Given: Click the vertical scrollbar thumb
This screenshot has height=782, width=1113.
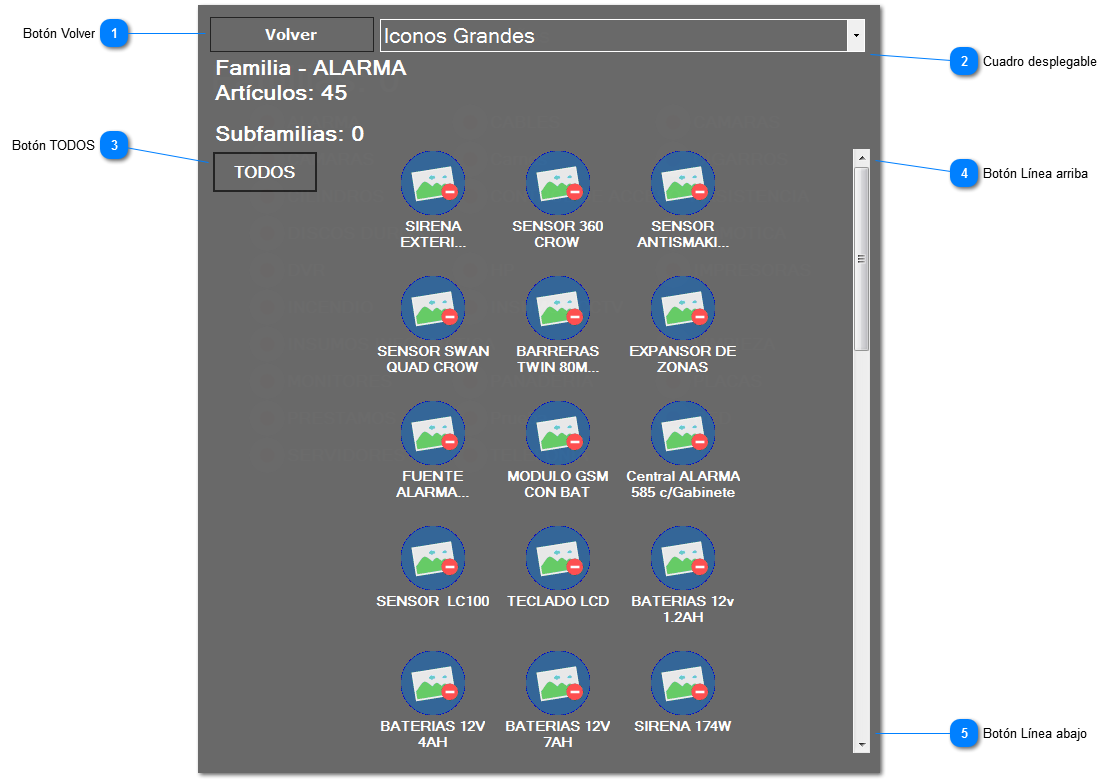Looking at the screenshot, I should 861,258.
